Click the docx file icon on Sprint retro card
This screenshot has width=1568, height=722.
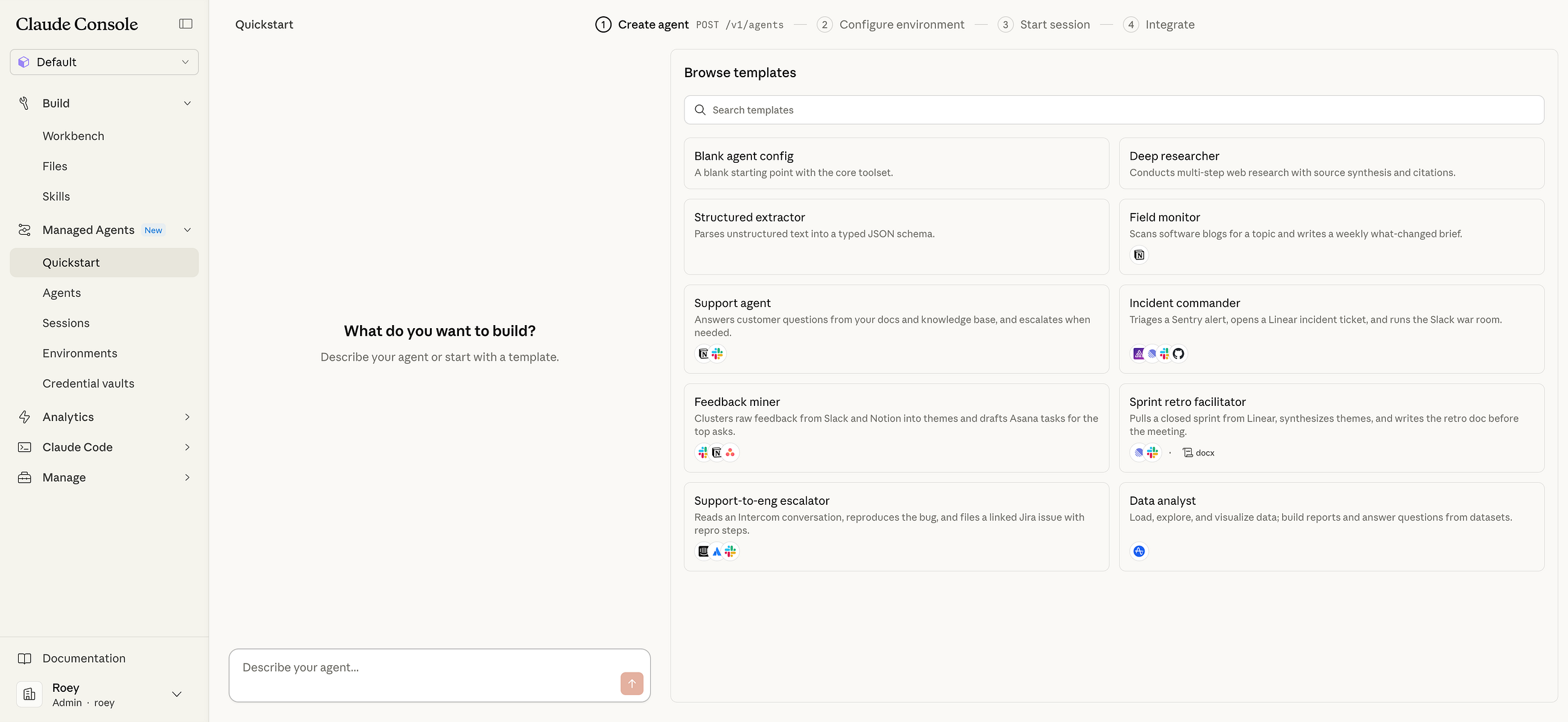pos(1187,452)
